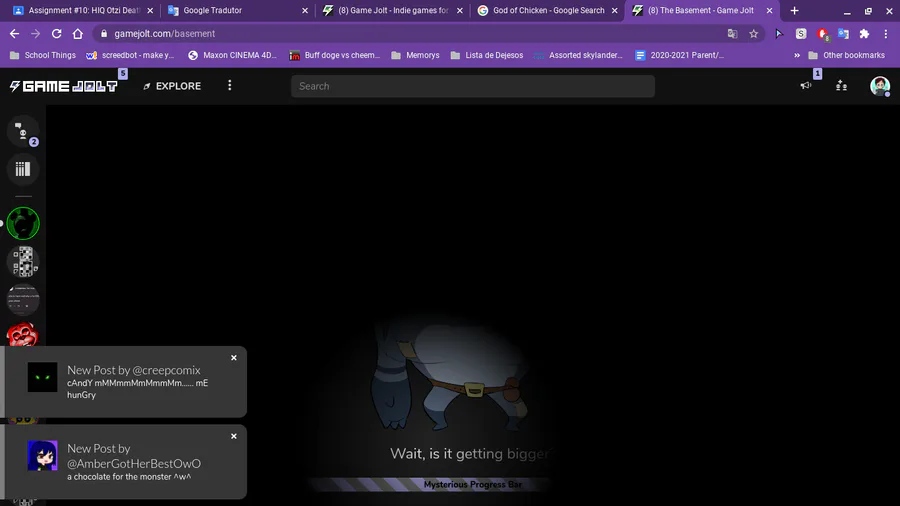Viewport: 900px width, 506px height.
Task: Close the Google Tradutor tab
Action: (305, 10)
